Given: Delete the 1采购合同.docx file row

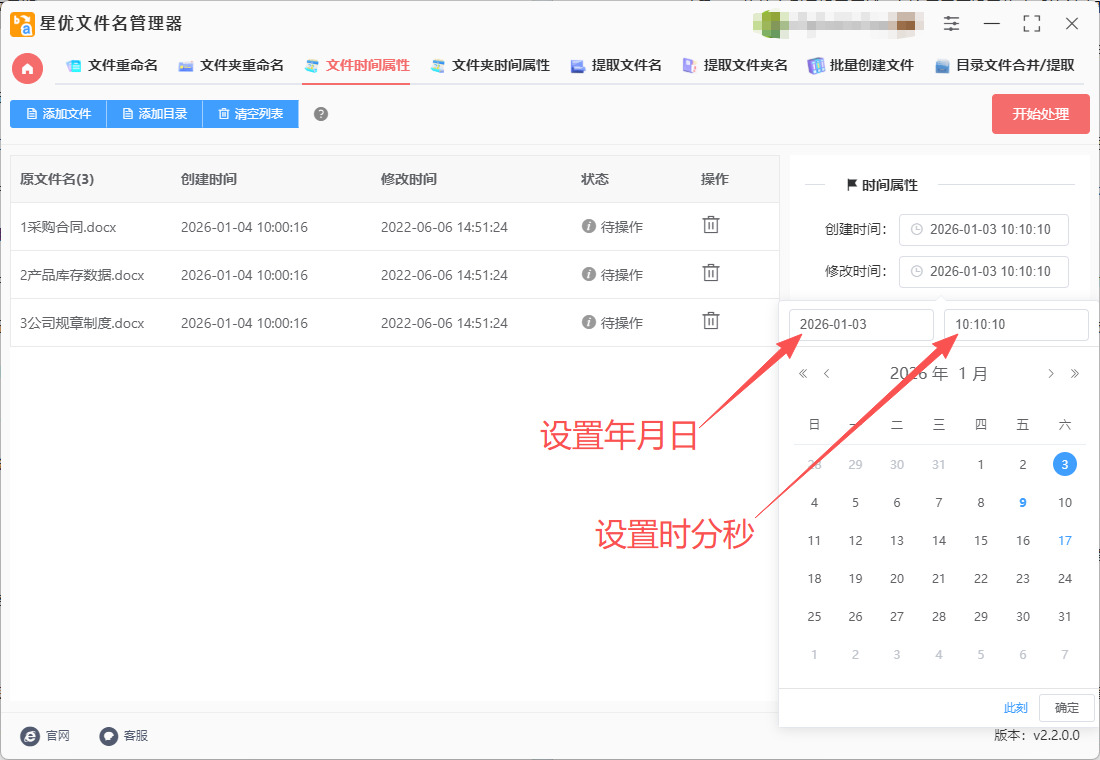Looking at the screenshot, I should [710, 226].
